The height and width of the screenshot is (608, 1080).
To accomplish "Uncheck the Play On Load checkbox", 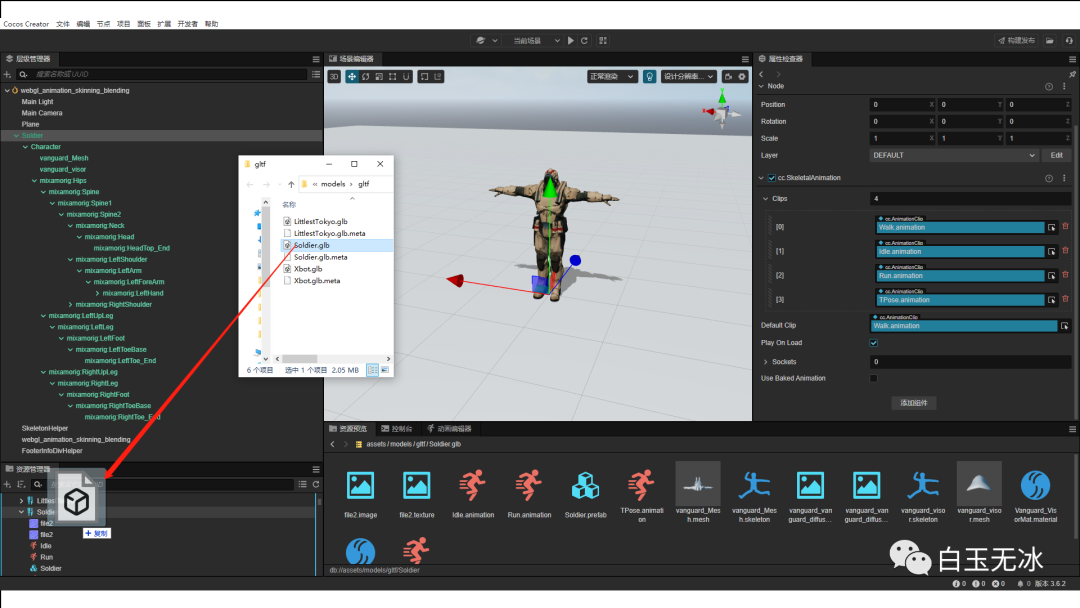I will coord(874,343).
